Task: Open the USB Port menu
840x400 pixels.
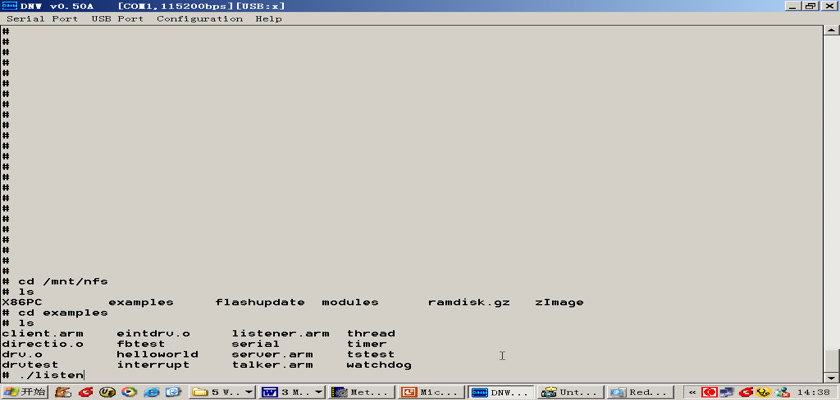Action: coord(117,19)
